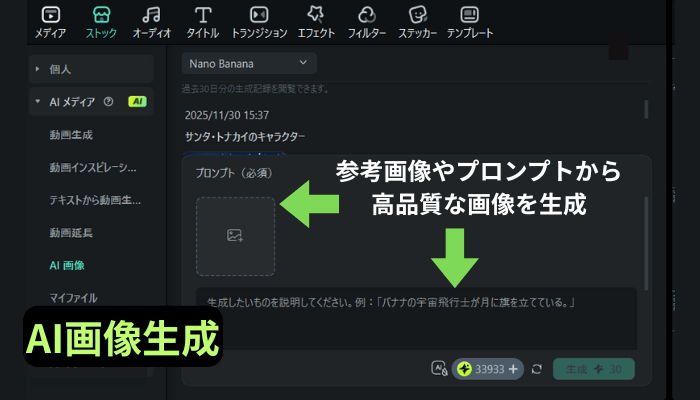This screenshot has width=700, height=400.
Task: Open the Nano Banana model dropdown
Action: [x=249, y=63]
